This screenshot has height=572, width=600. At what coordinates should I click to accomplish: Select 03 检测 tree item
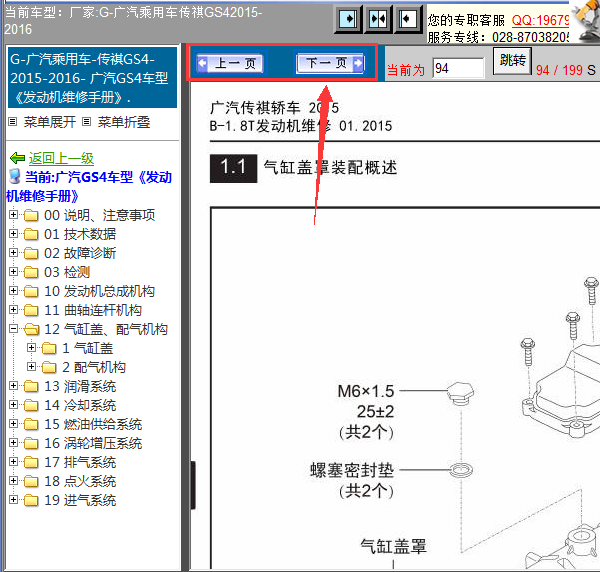(x=67, y=272)
